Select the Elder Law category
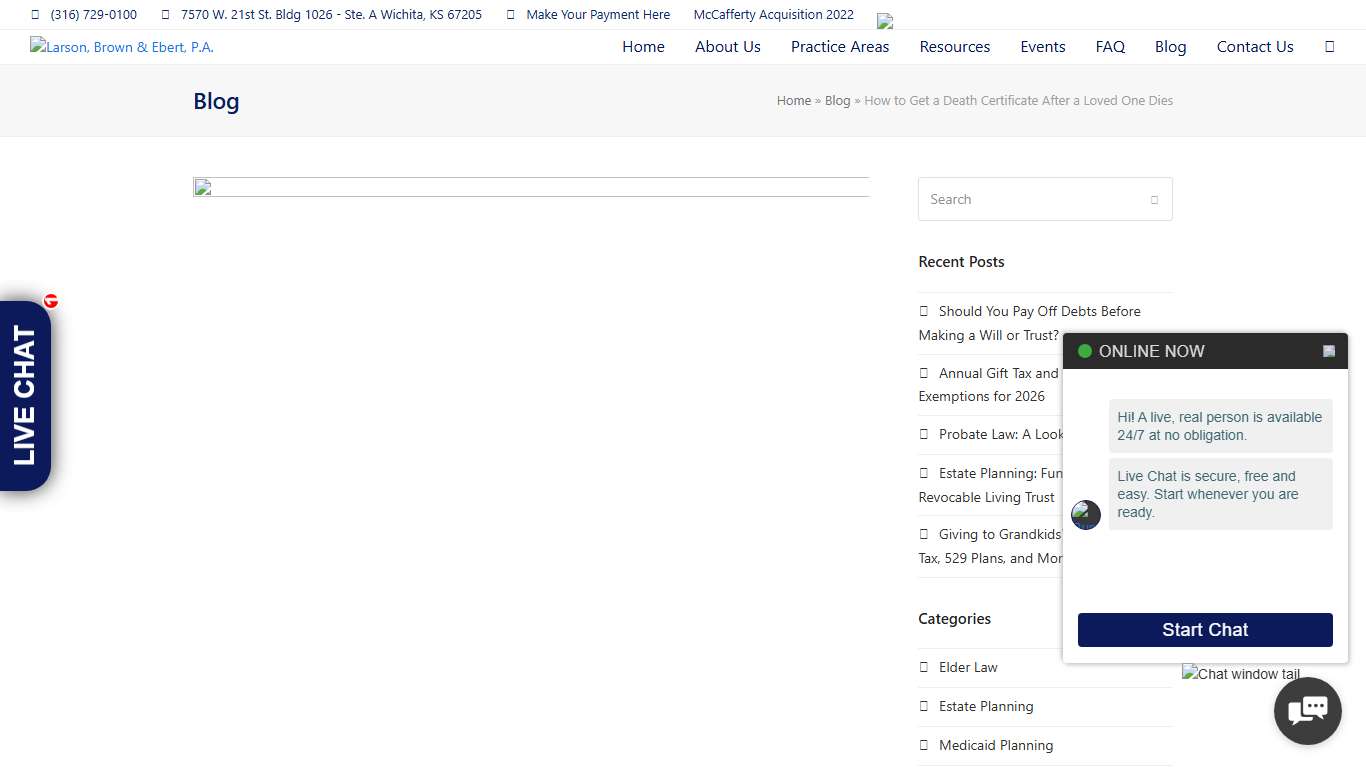1366x768 pixels. click(967, 668)
